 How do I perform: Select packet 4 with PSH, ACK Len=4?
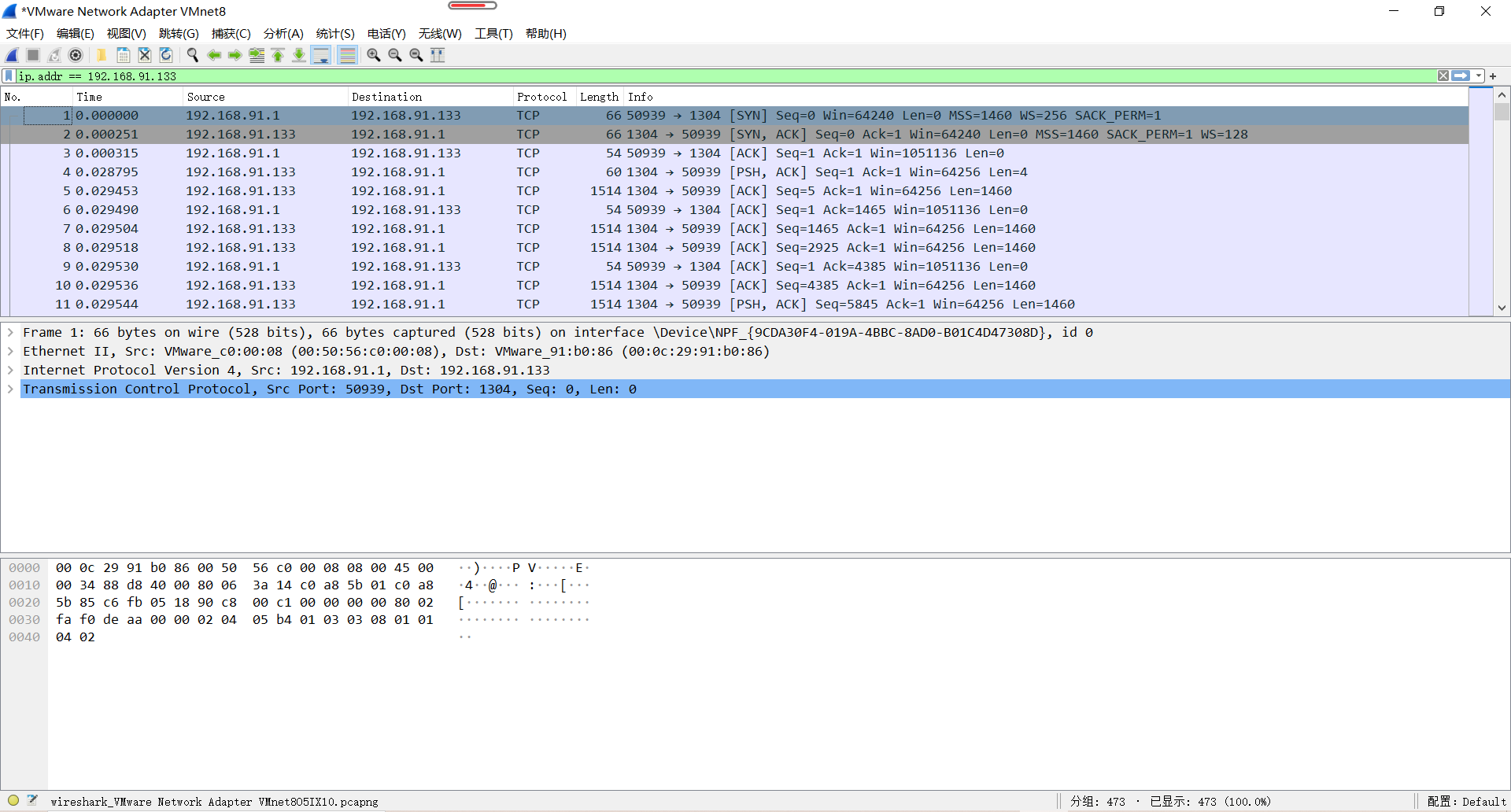coord(735,172)
